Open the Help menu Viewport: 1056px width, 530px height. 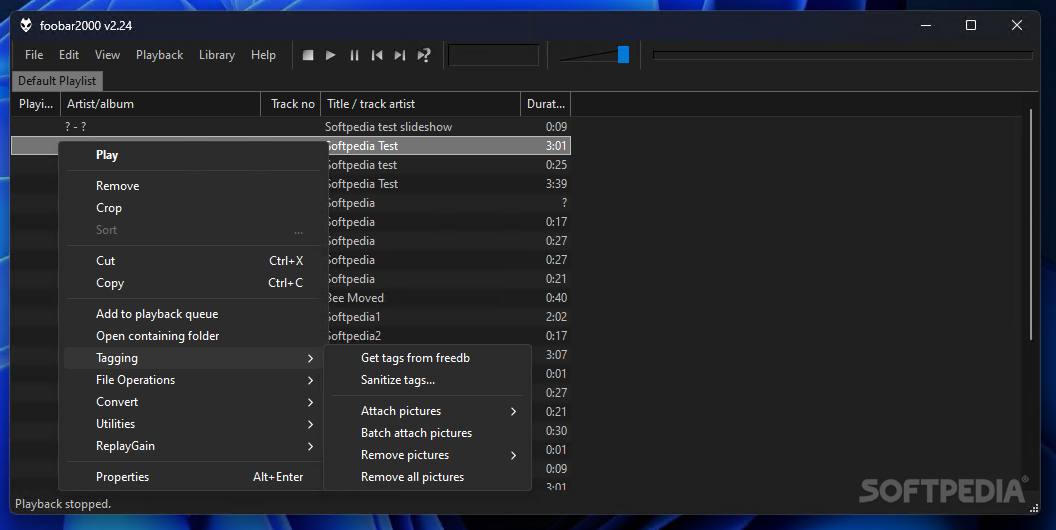pos(263,55)
